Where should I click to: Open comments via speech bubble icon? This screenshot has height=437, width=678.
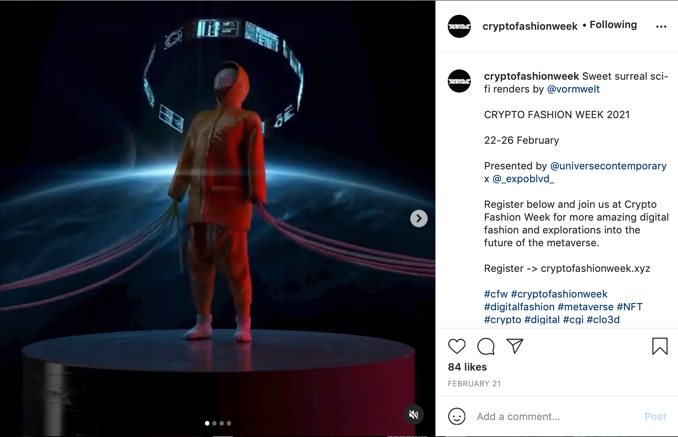coord(486,346)
